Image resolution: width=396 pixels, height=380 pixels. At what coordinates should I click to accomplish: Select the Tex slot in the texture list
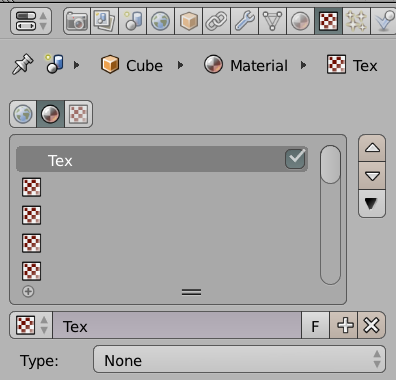click(x=162, y=159)
